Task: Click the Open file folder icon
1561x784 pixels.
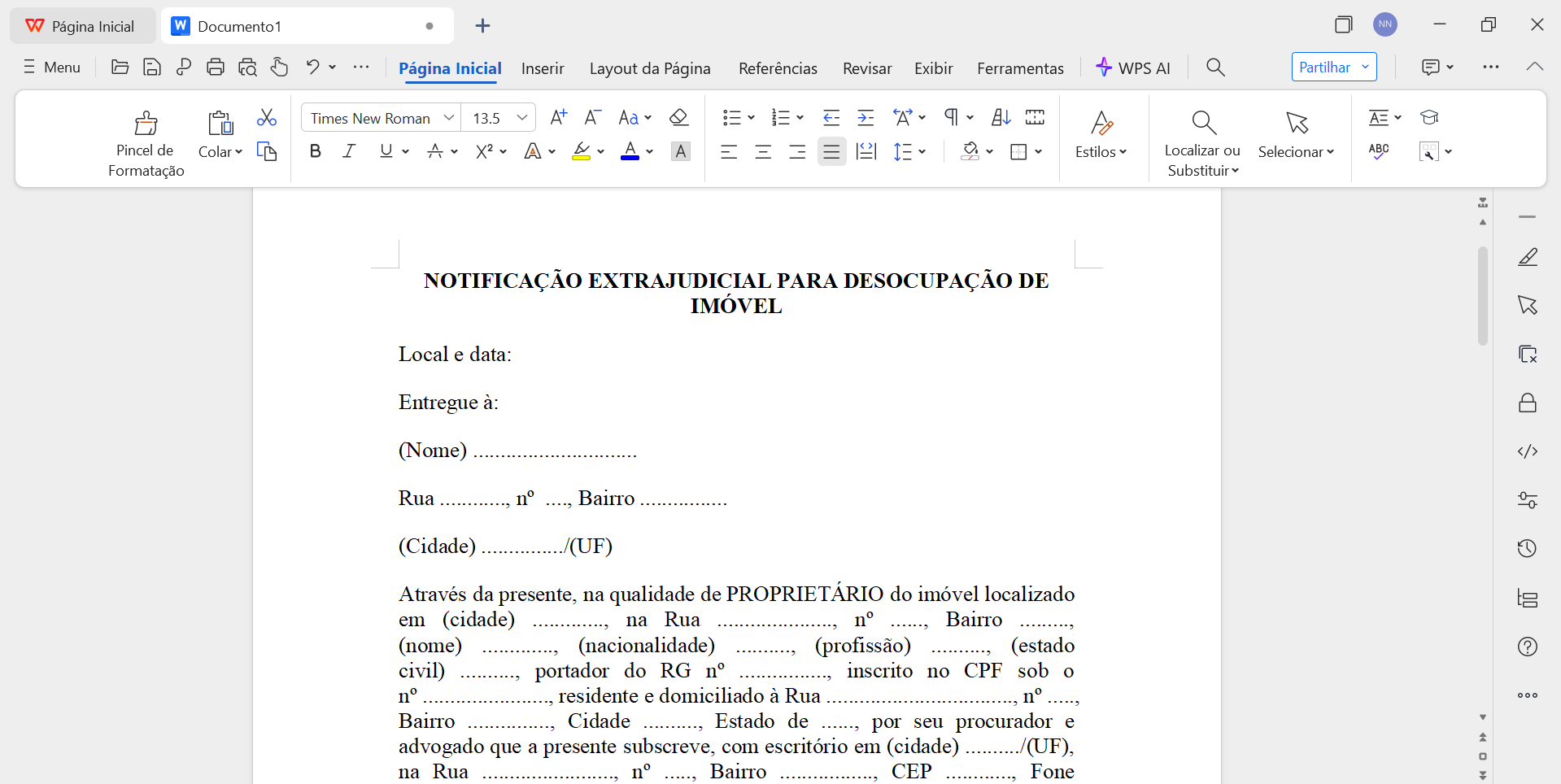Action: pyautogui.click(x=120, y=68)
